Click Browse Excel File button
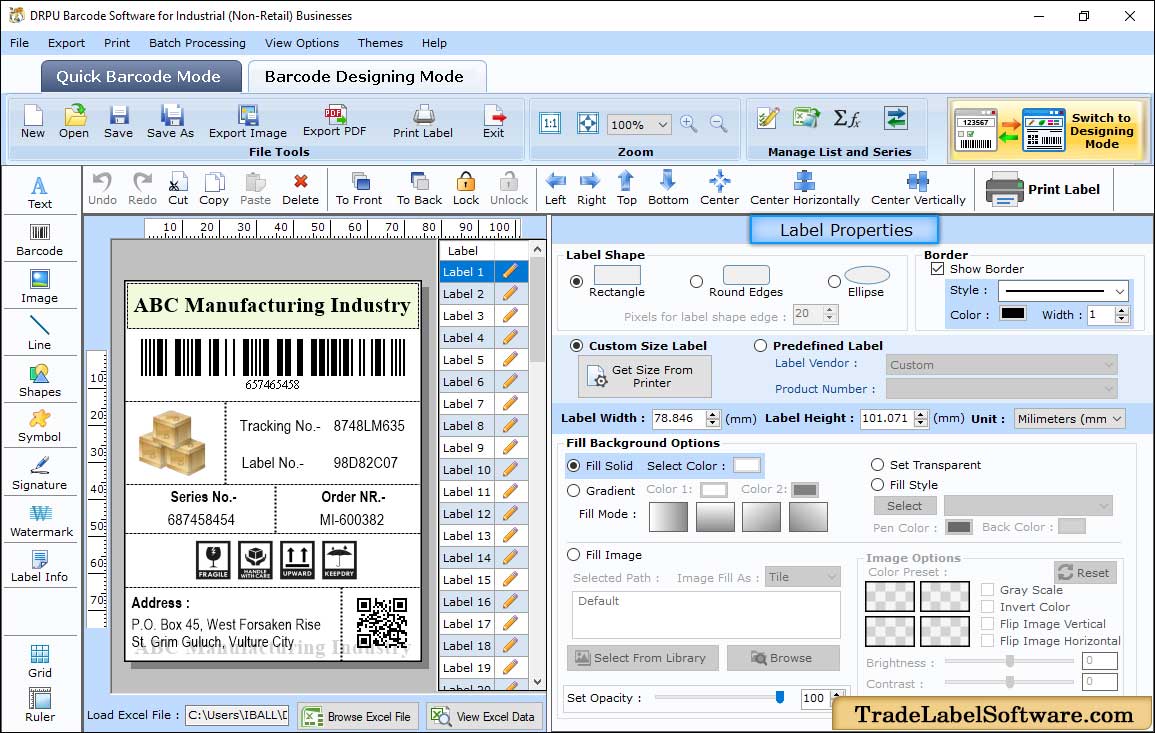 (358, 716)
